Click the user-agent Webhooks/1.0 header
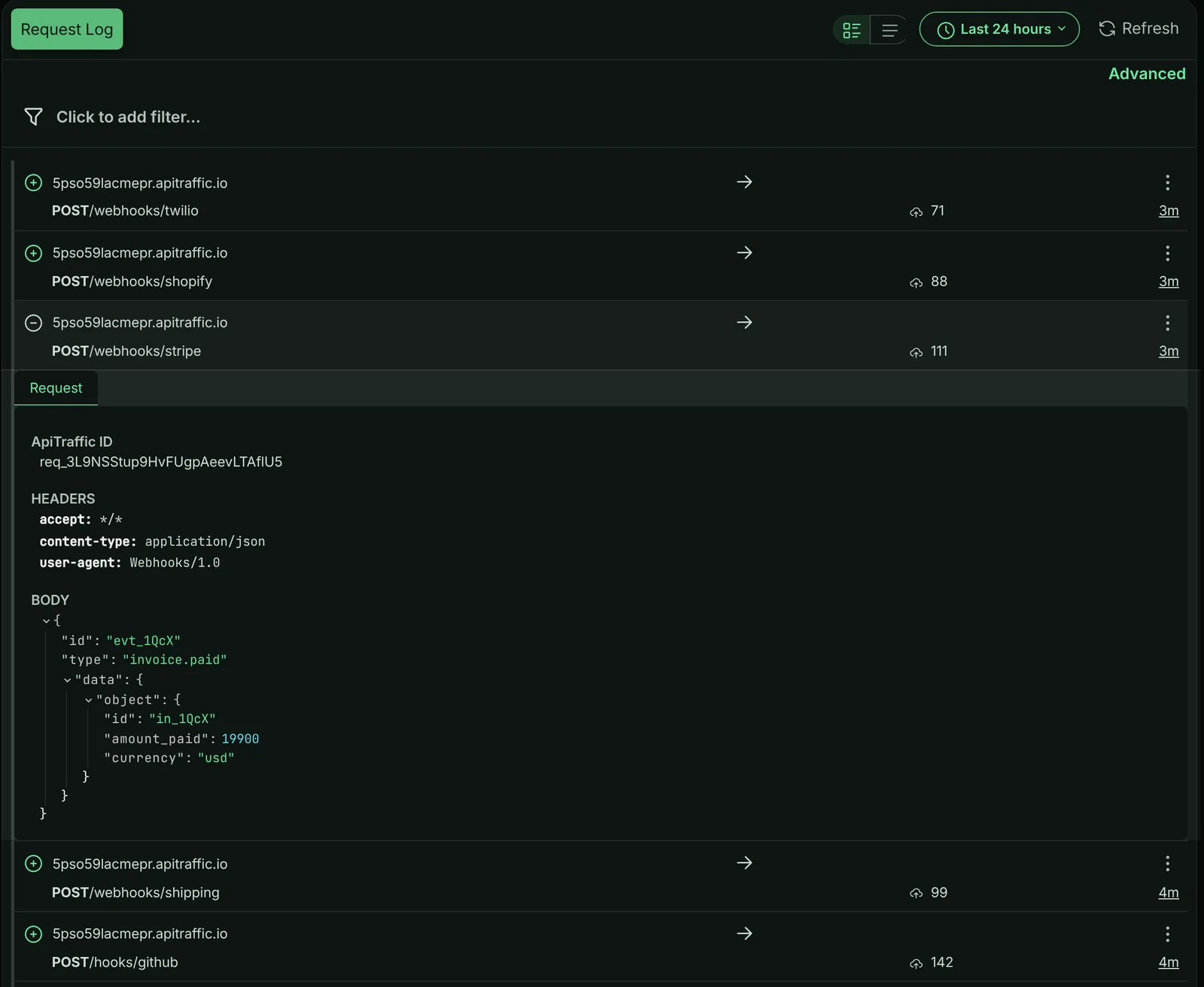This screenshot has width=1204, height=987. point(129,563)
